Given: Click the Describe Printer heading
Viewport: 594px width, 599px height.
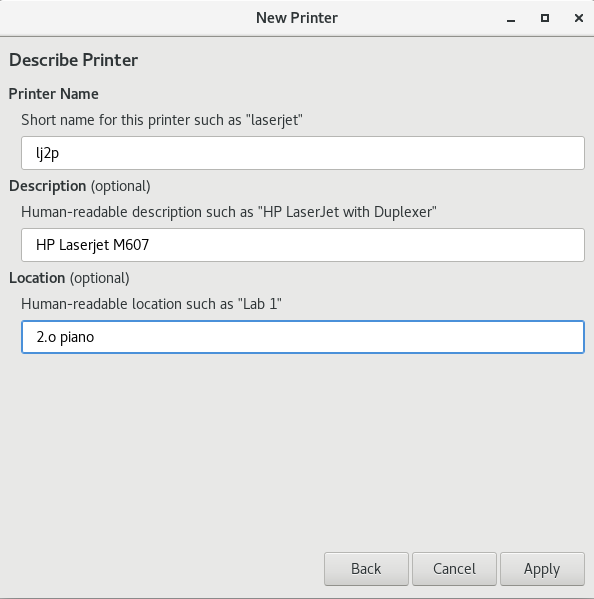Looking at the screenshot, I should (x=73, y=60).
